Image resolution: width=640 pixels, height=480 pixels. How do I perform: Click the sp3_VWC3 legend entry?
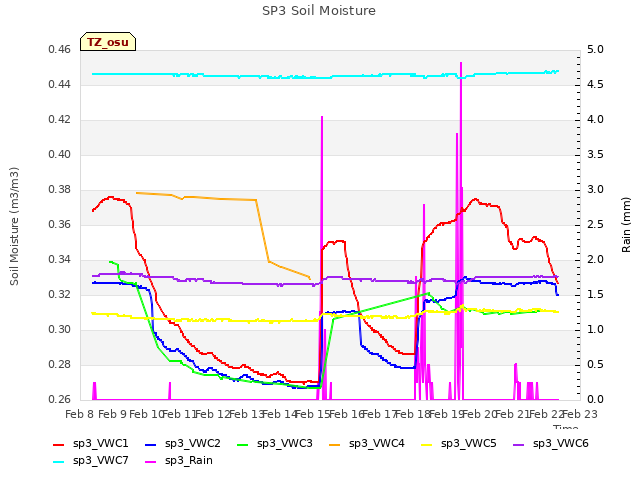[x=275, y=443]
